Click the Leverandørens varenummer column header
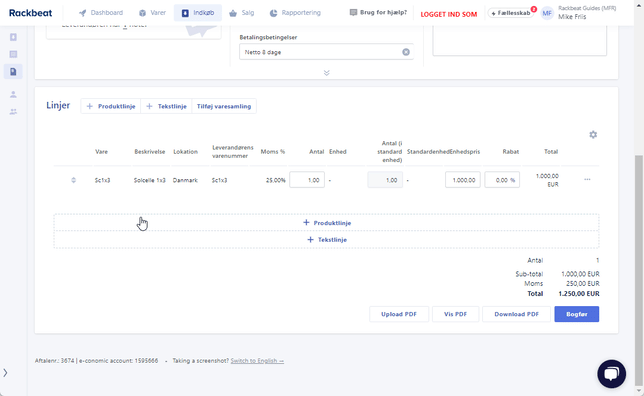 (232, 152)
